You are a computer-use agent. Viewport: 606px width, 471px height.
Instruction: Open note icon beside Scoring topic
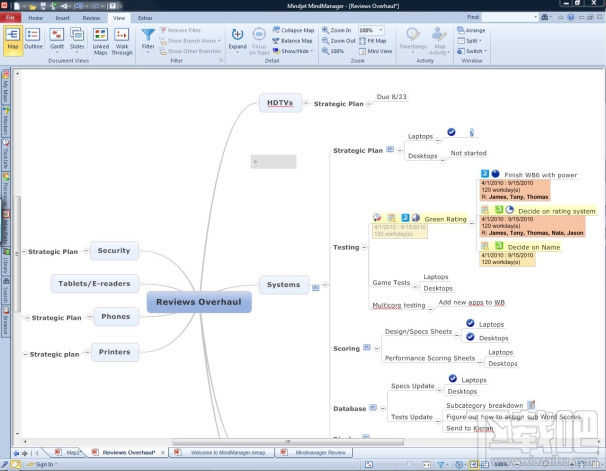coord(367,347)
